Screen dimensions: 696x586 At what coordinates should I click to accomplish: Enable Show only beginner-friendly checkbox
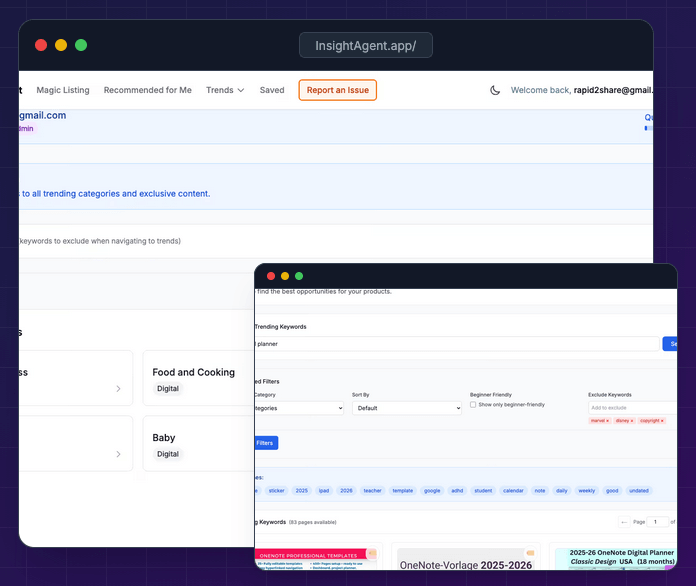473,404
